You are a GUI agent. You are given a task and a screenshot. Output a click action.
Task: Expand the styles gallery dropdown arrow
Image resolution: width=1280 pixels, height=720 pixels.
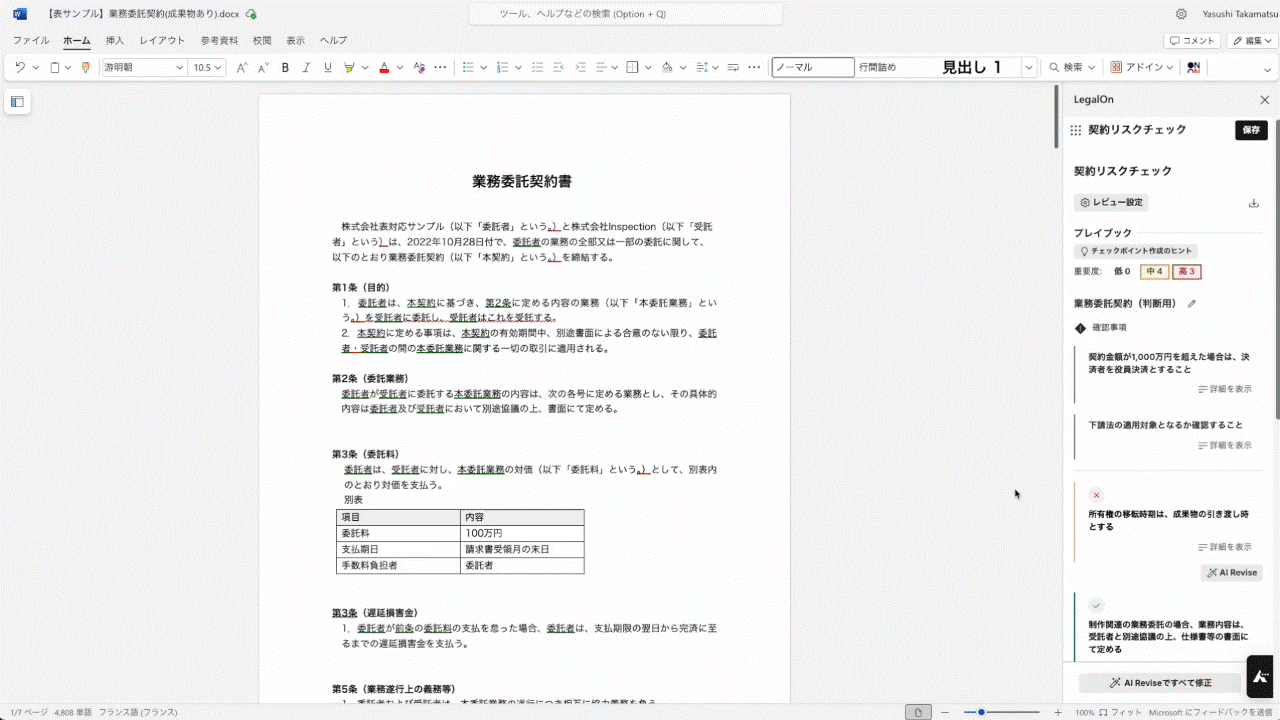[x=1028, y=68]
